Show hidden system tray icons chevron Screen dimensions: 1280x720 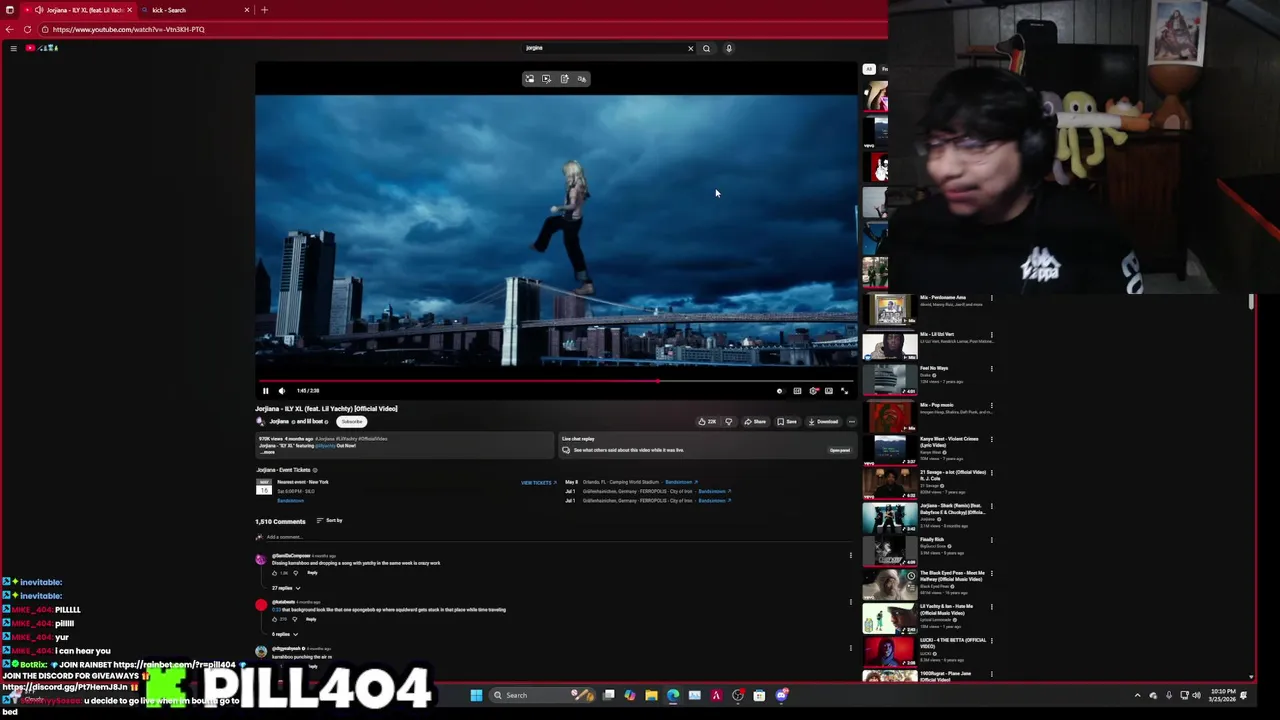pyautogui.click(x=1137, y=695)
